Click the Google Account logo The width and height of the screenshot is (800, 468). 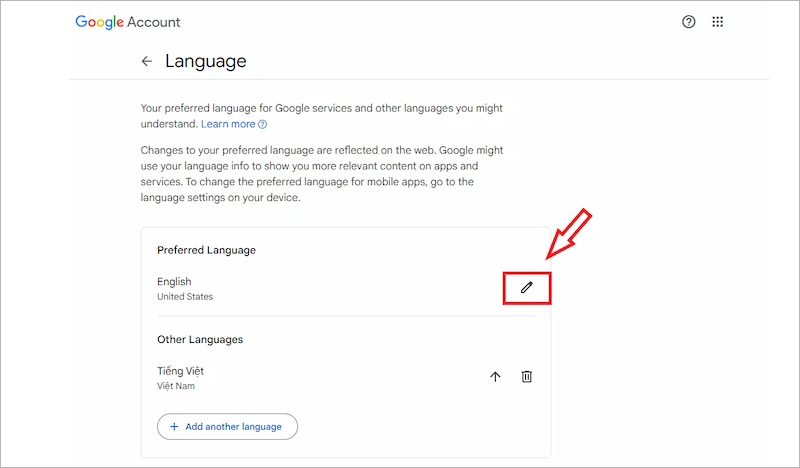(128, 22)
